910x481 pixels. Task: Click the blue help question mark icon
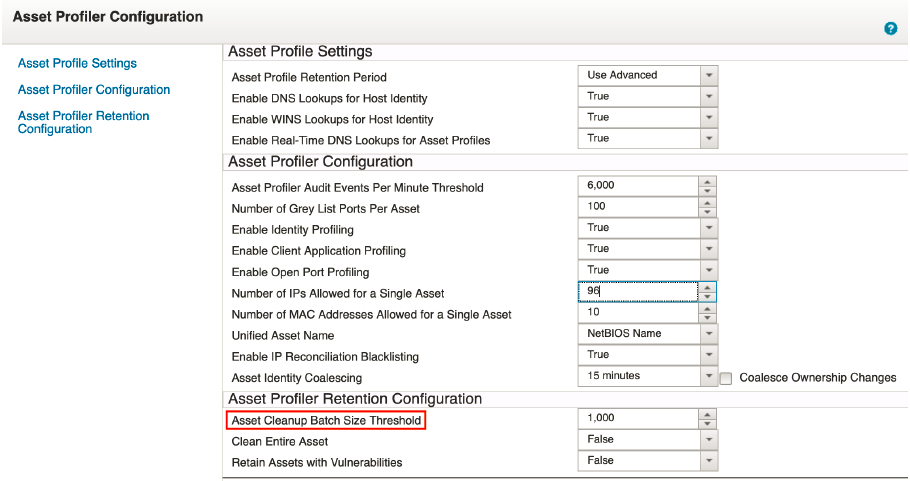(891, 29)
